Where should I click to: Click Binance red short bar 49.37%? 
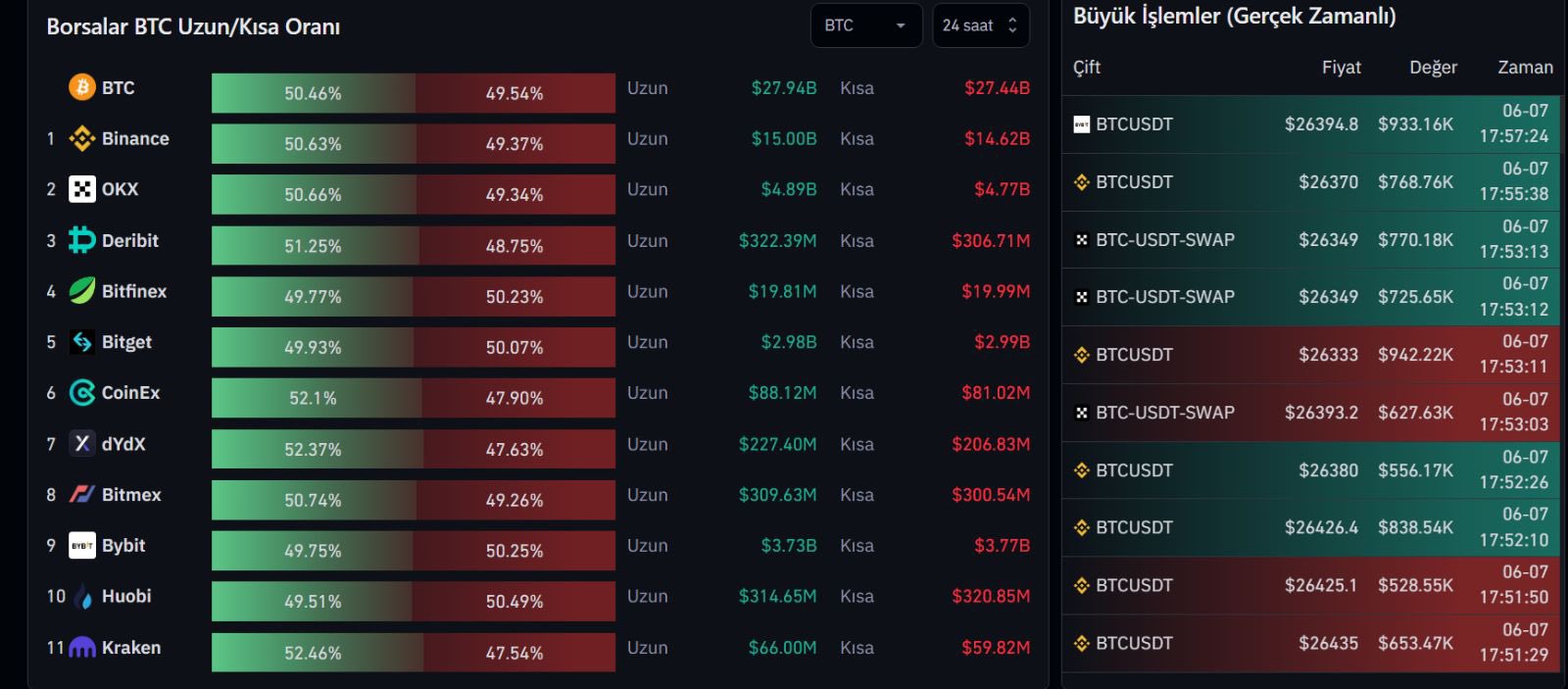click(515, 144)
